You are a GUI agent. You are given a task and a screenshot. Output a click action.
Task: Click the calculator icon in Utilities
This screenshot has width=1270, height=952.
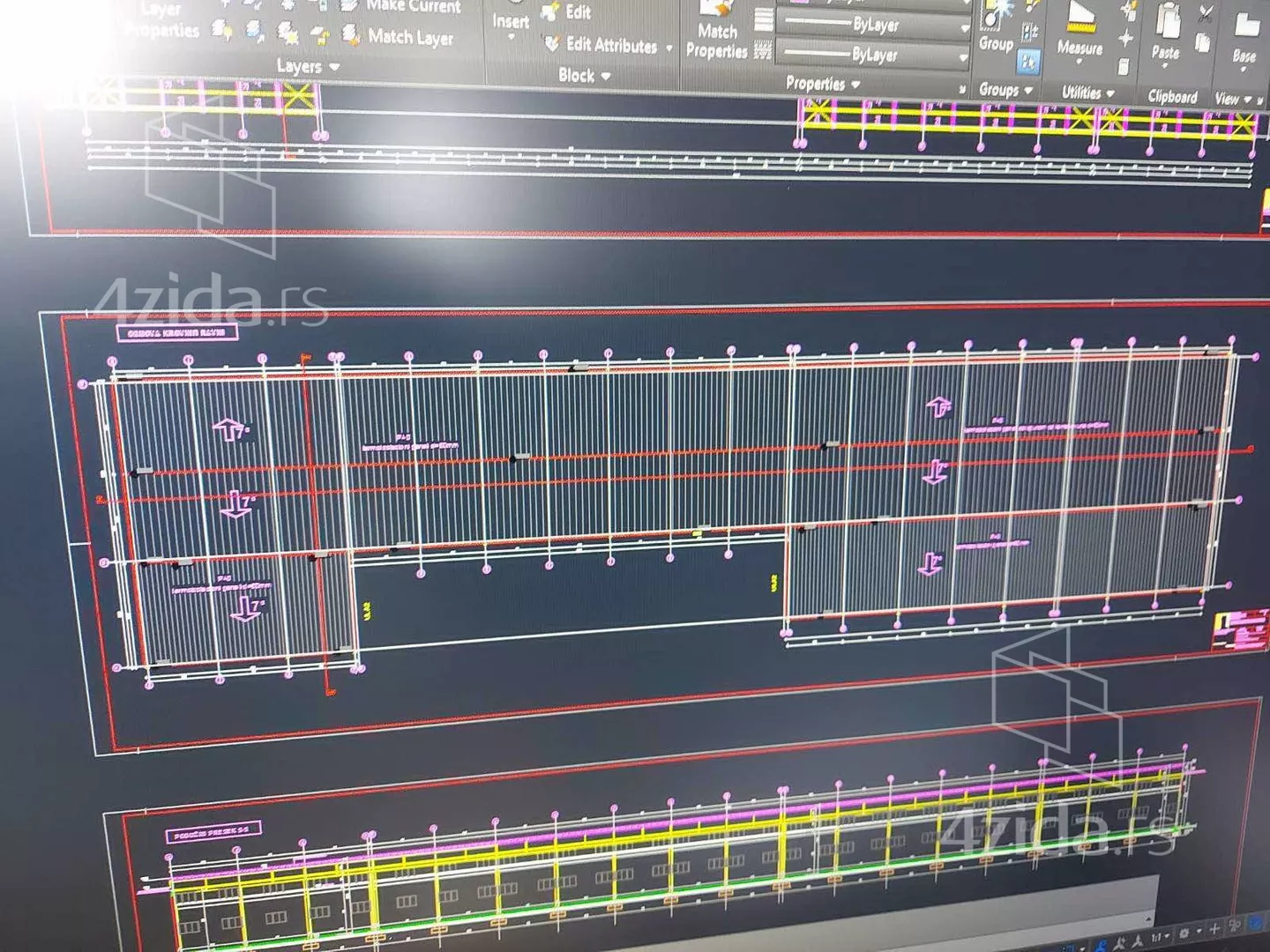coord(1123,67)
